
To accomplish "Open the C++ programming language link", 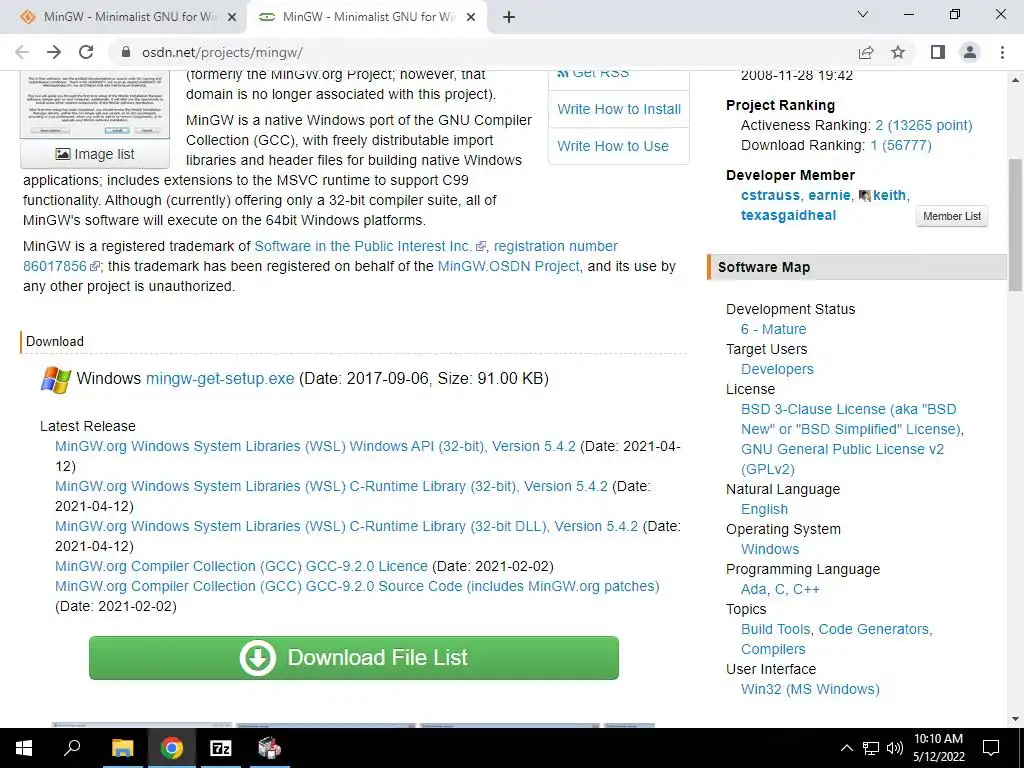I will [806, 589].
